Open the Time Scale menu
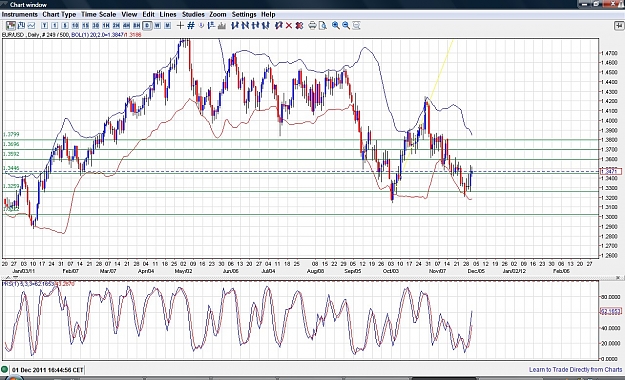The width and height of the screenshot is (625, 380). 98,14
